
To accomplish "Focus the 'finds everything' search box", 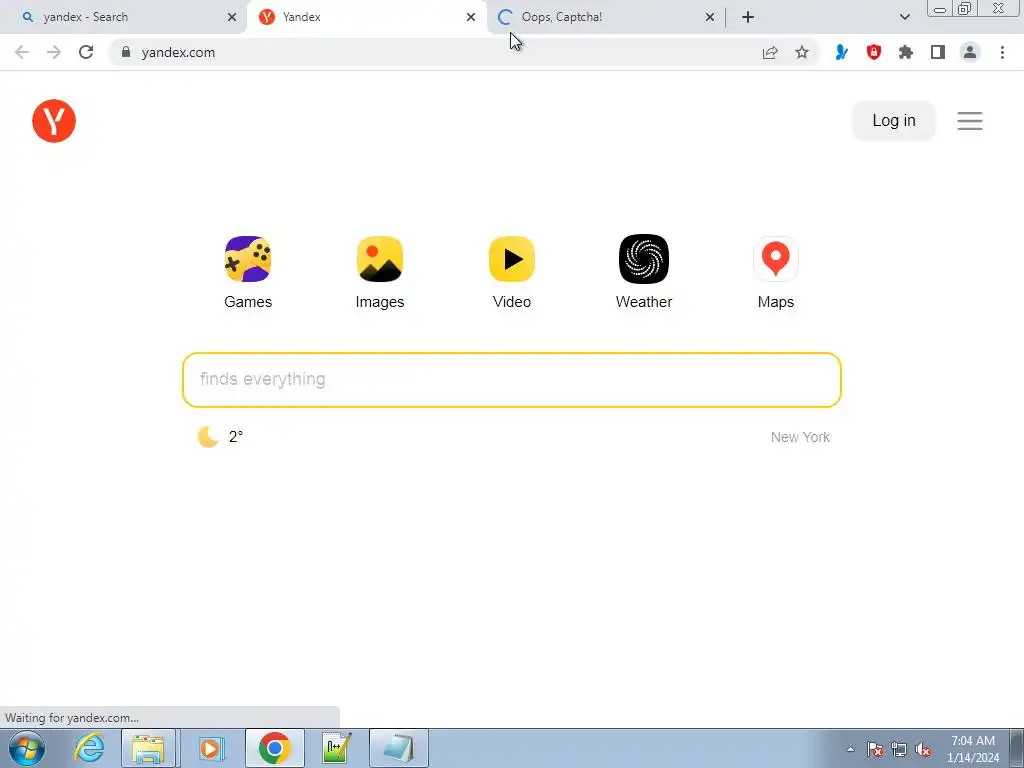I will [511, 380].
